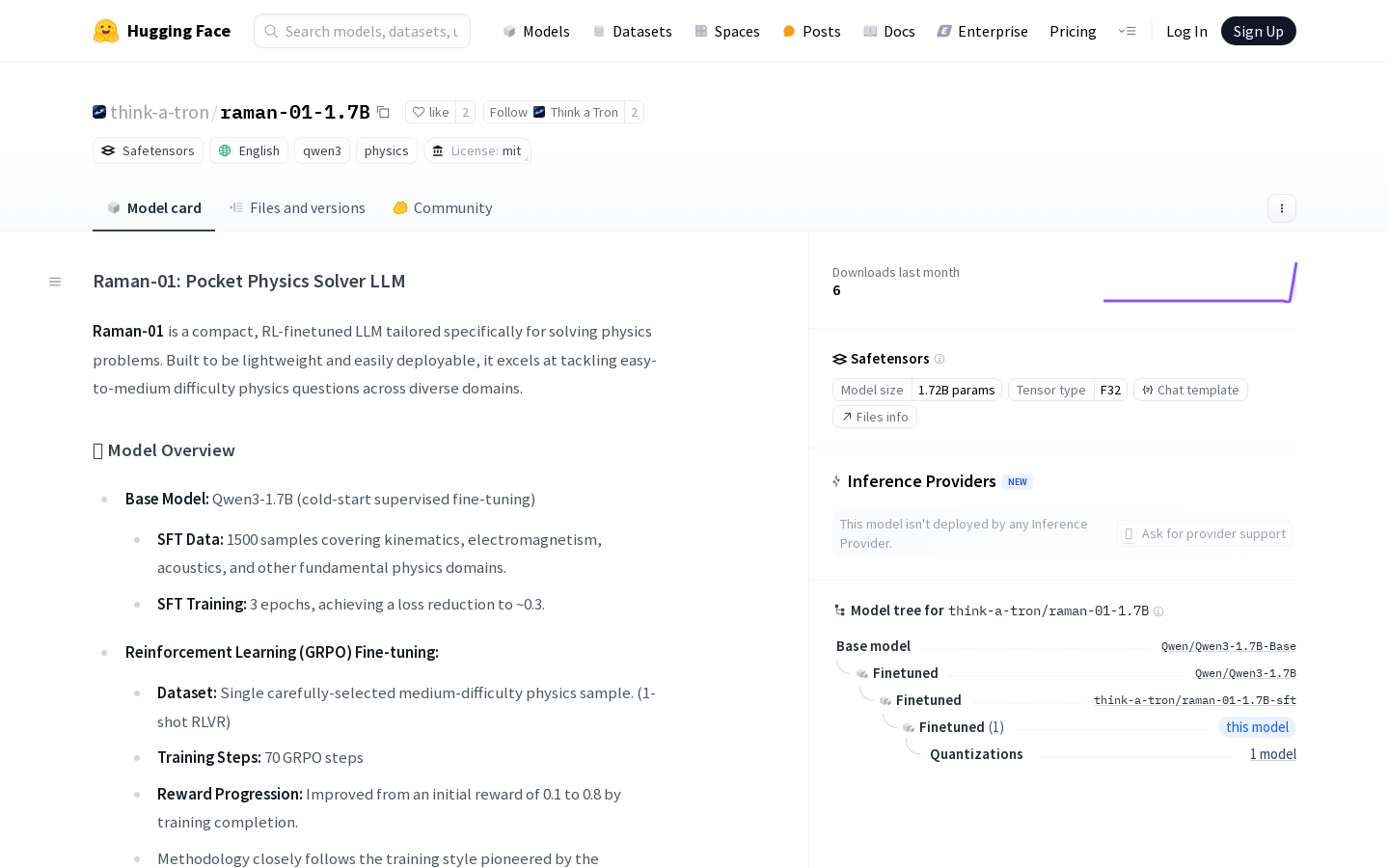The width and height of the screenshot is (1389, 868).
Task: Click the Raman-01 heading title
Action: [249, 281]
